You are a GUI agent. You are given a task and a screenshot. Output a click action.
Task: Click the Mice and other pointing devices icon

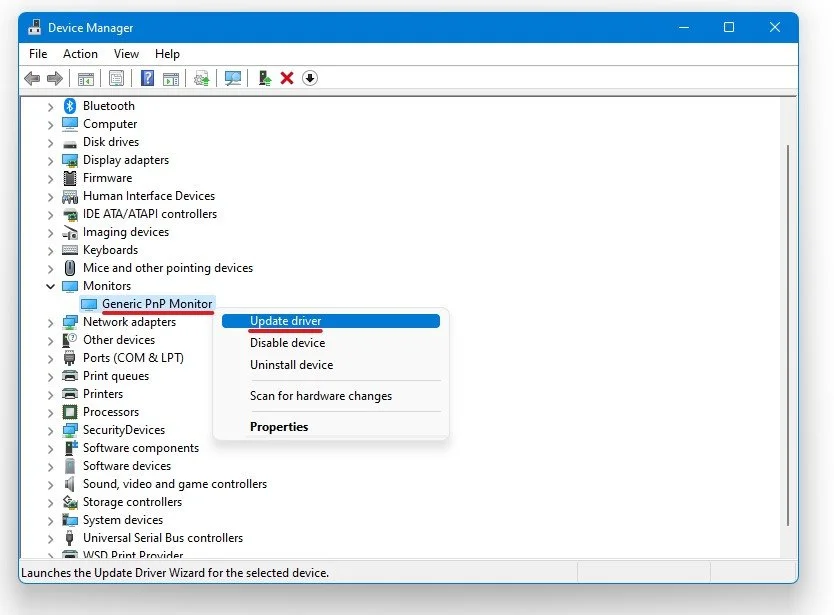point(70,268)
